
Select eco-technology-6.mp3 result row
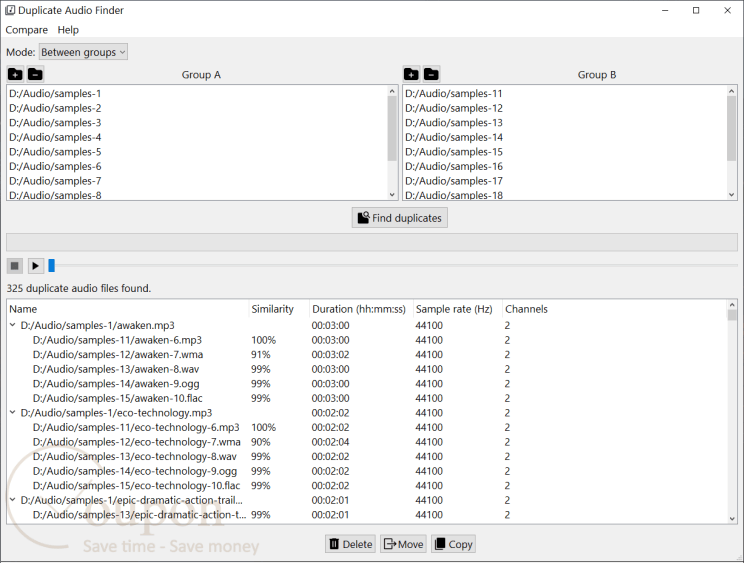367,427
